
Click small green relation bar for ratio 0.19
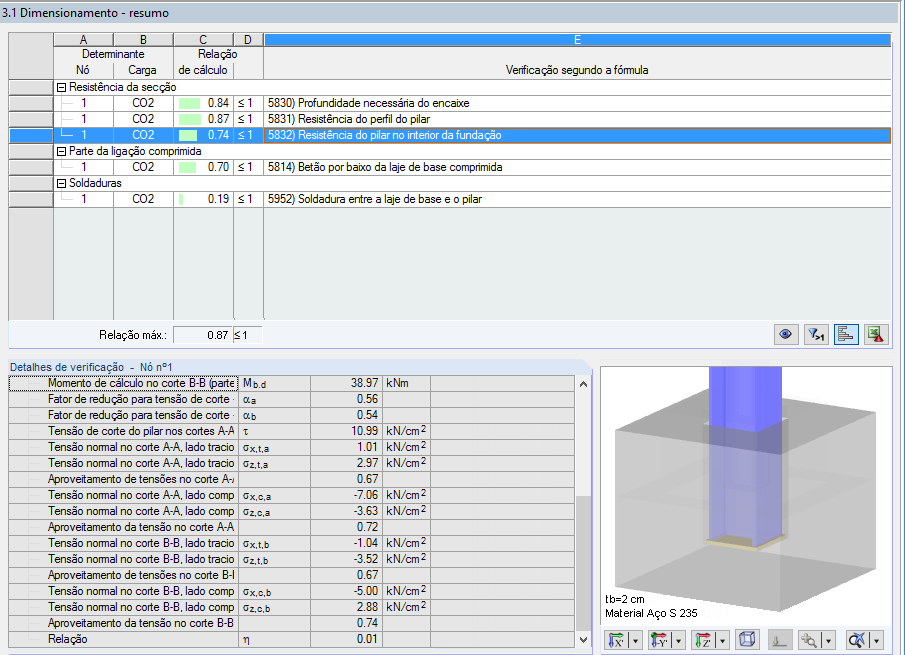(181, 200)
